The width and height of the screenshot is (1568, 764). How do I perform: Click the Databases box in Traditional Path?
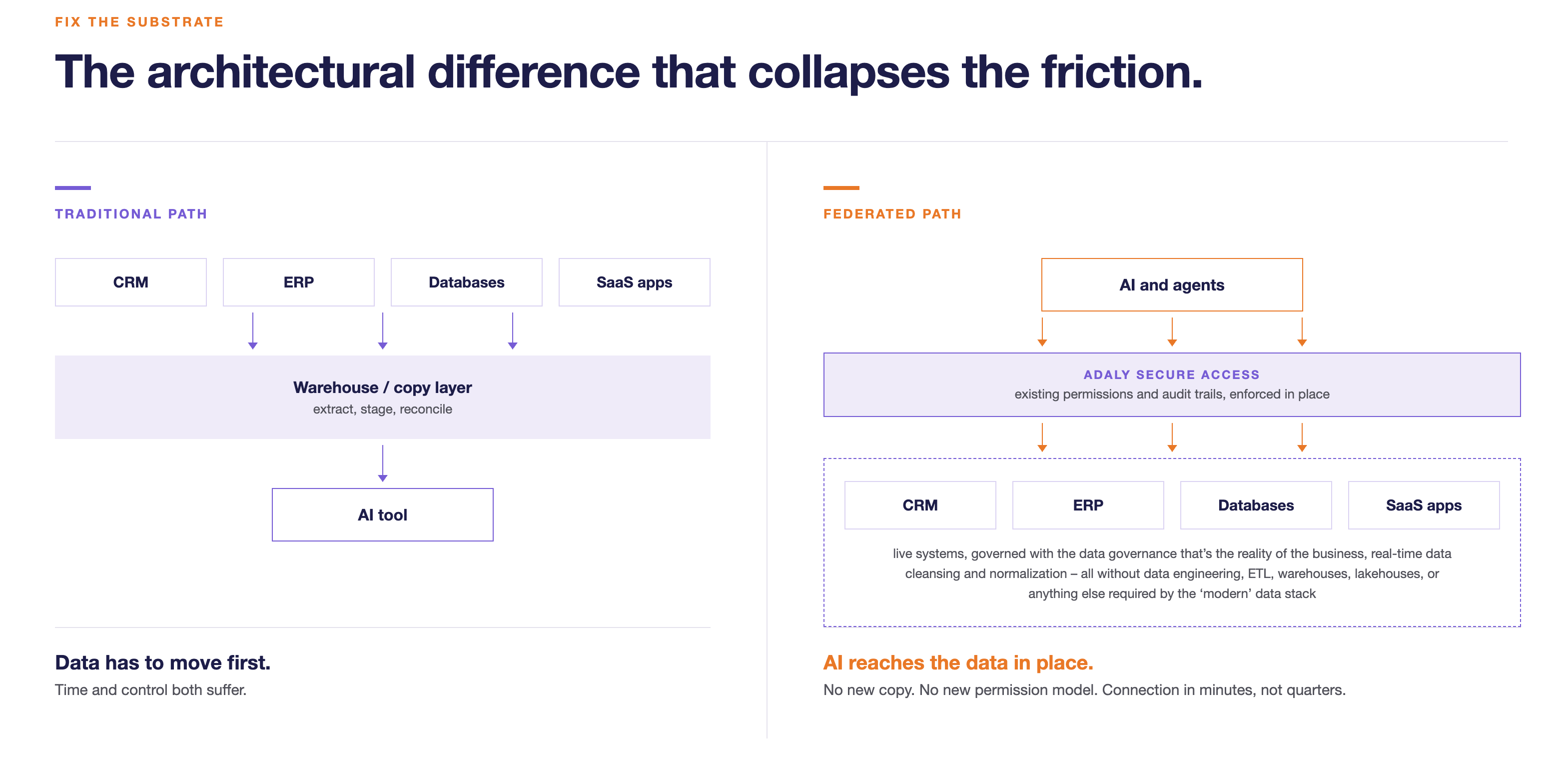[x=466, y=282]
